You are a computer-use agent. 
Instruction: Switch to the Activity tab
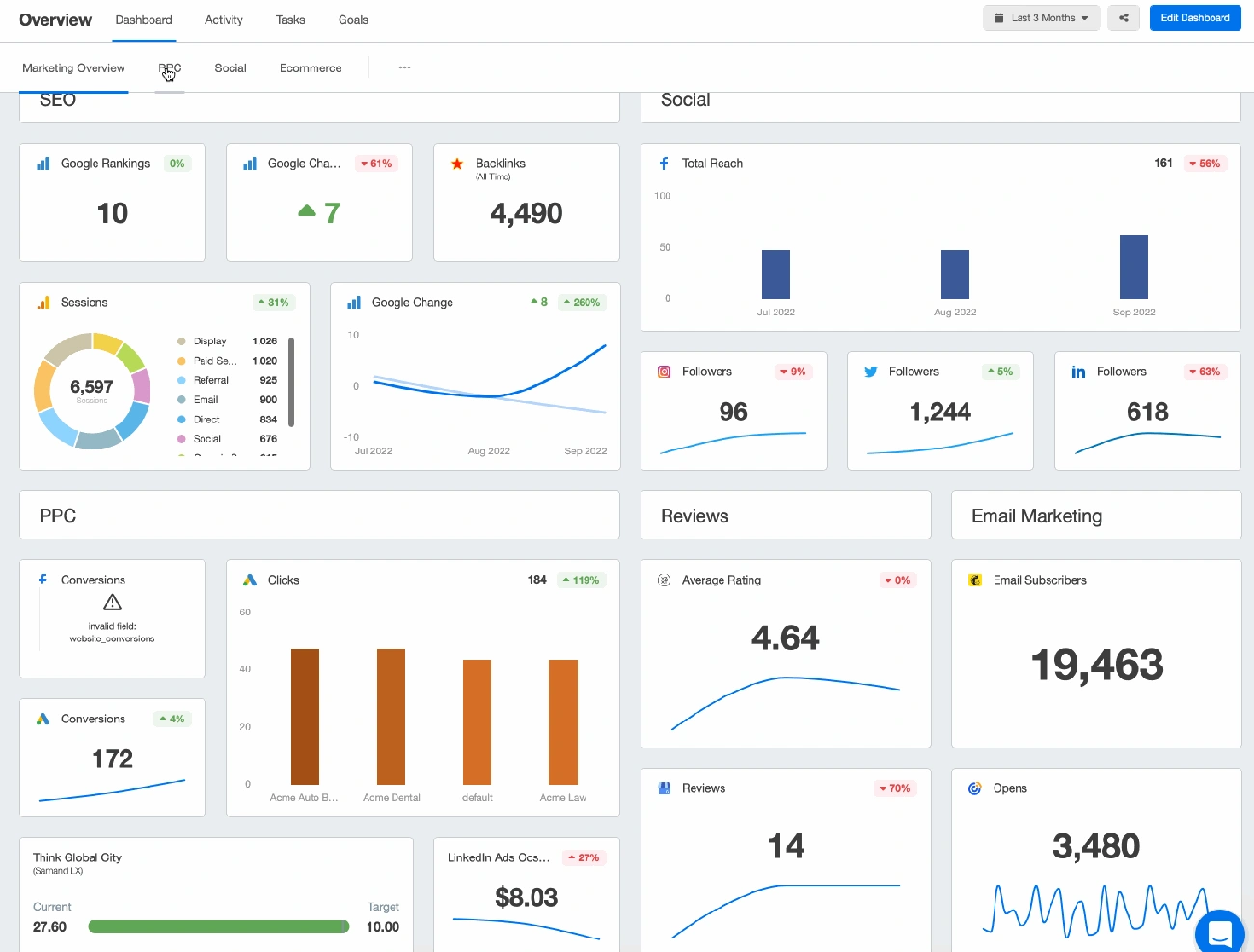(223, 19)
